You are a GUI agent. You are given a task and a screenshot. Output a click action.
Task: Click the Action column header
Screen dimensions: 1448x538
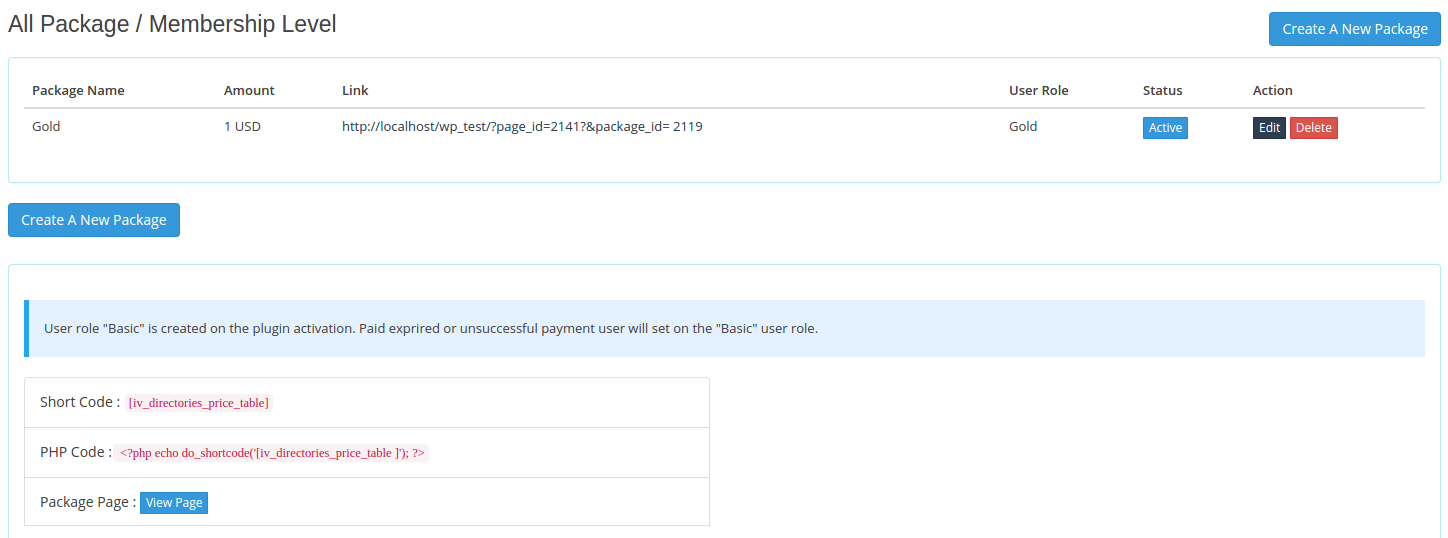point(1272,90)
